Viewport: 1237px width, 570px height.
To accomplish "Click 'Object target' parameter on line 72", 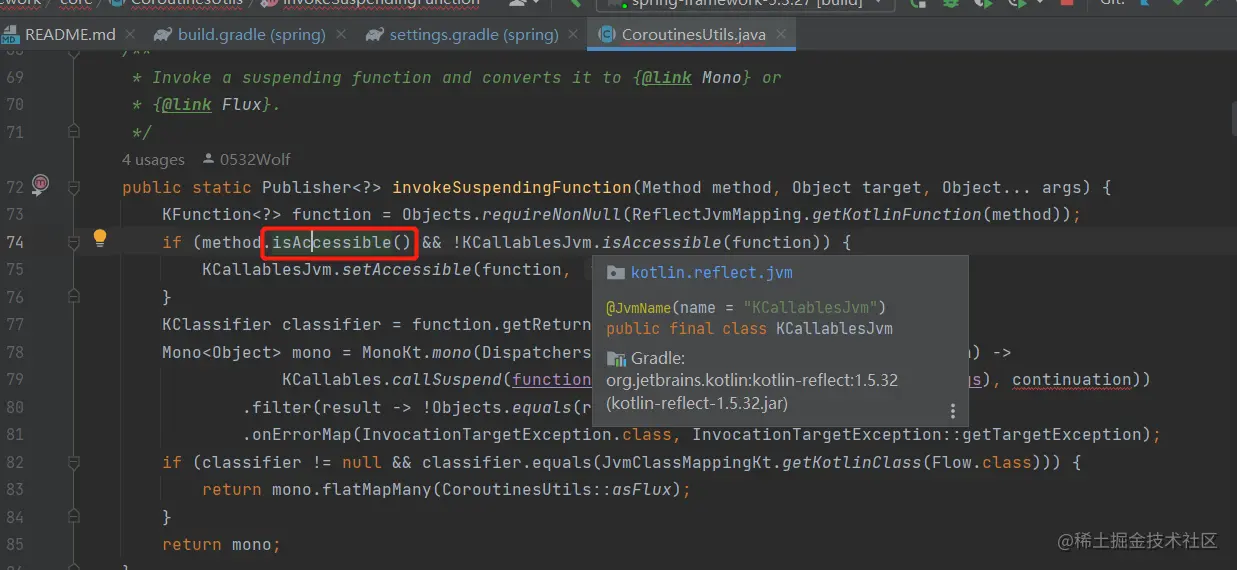I will pyautogui.click(x=856, y=187).
